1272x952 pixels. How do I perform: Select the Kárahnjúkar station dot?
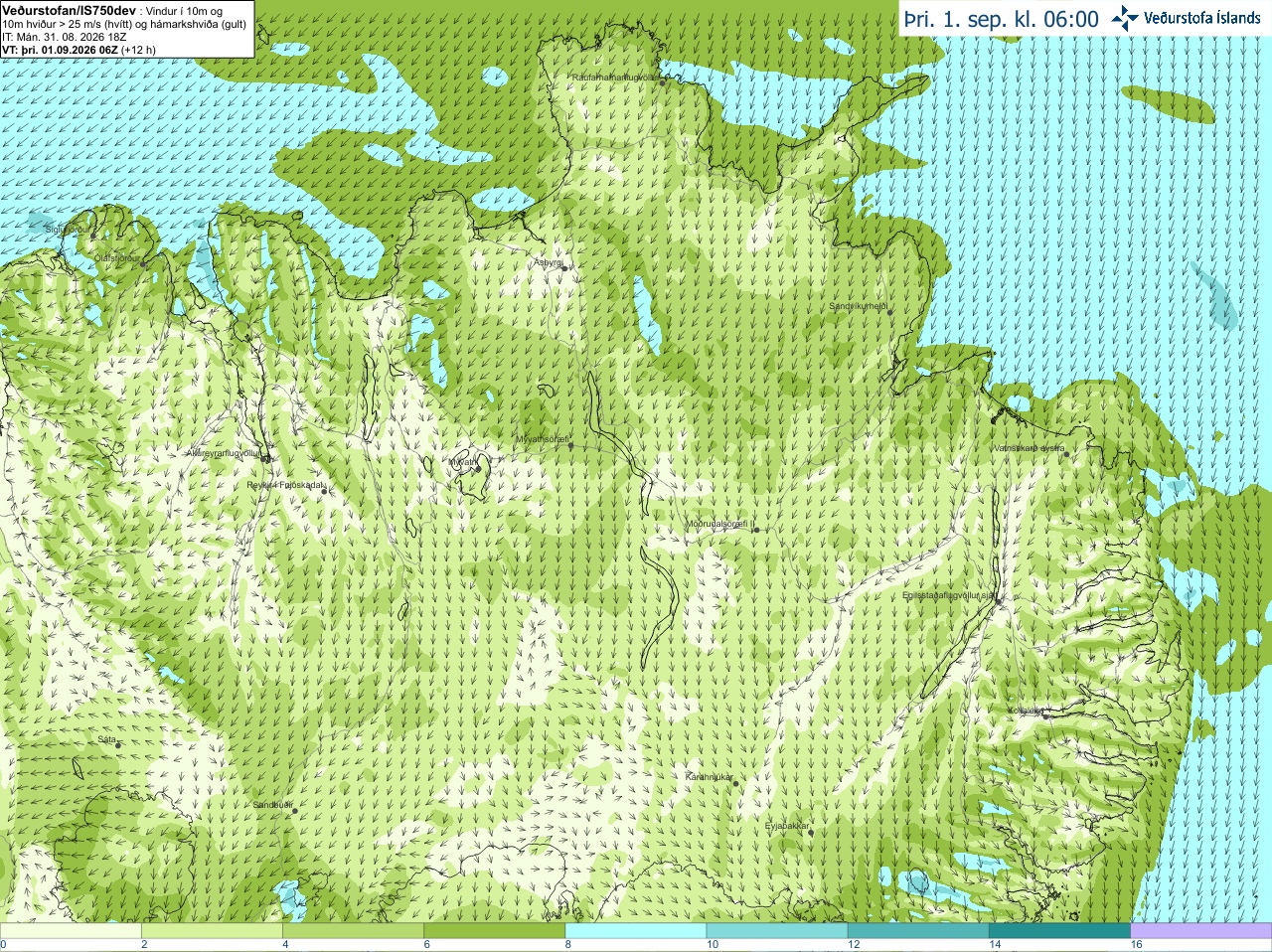point(735,783)
